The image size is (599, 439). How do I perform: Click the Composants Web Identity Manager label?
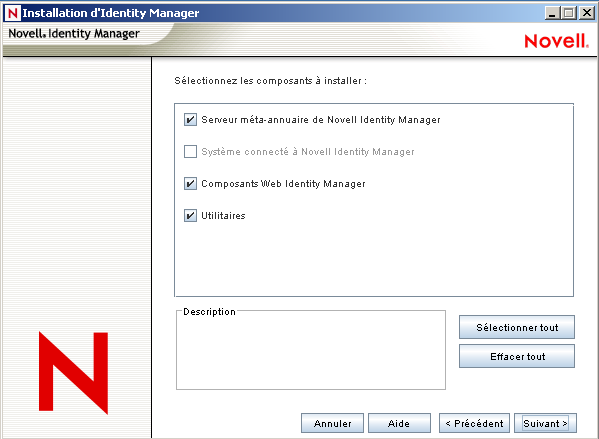coord(283,184)
